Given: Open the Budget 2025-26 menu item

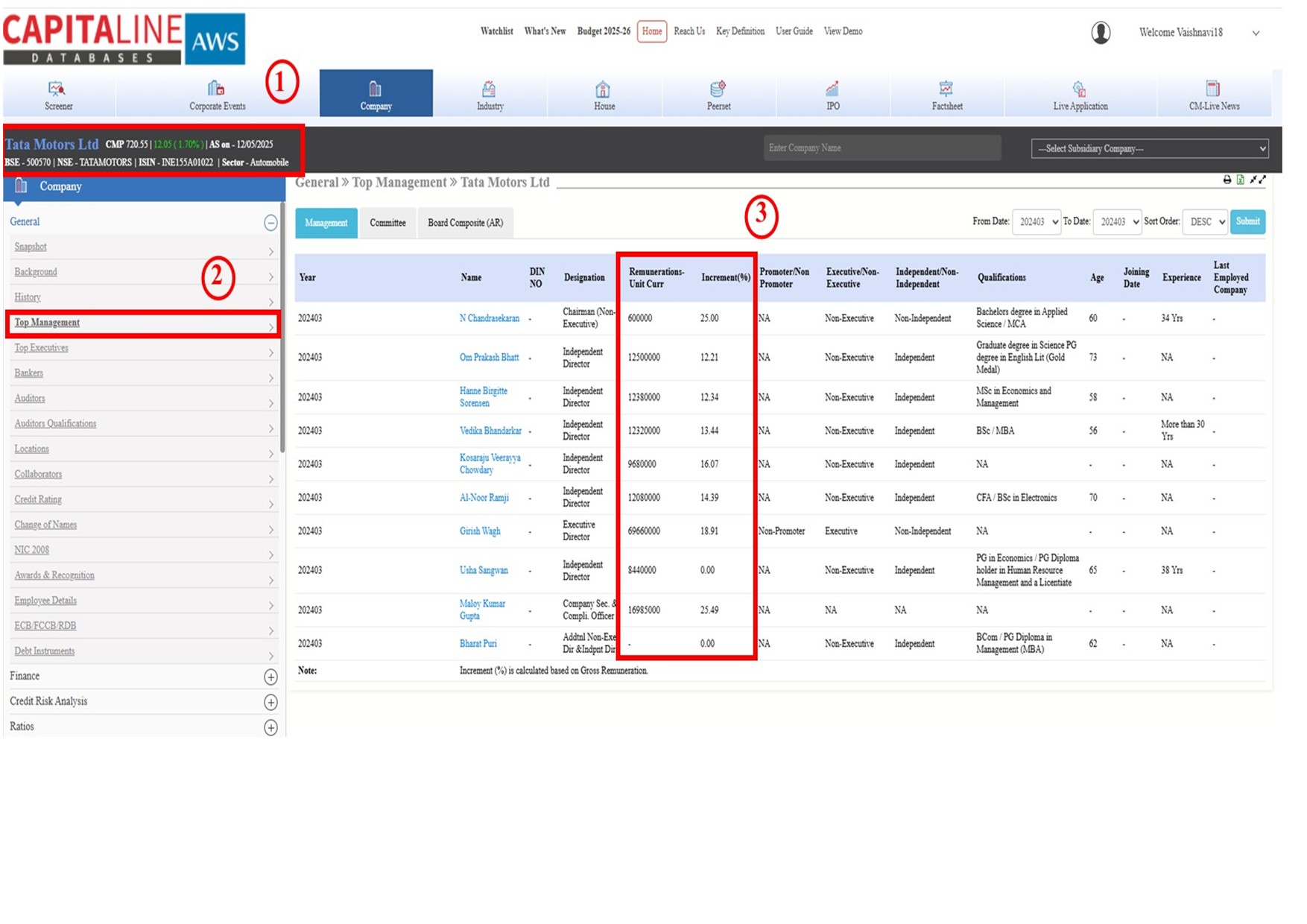Looking at the screenshot, I should 604,31.
